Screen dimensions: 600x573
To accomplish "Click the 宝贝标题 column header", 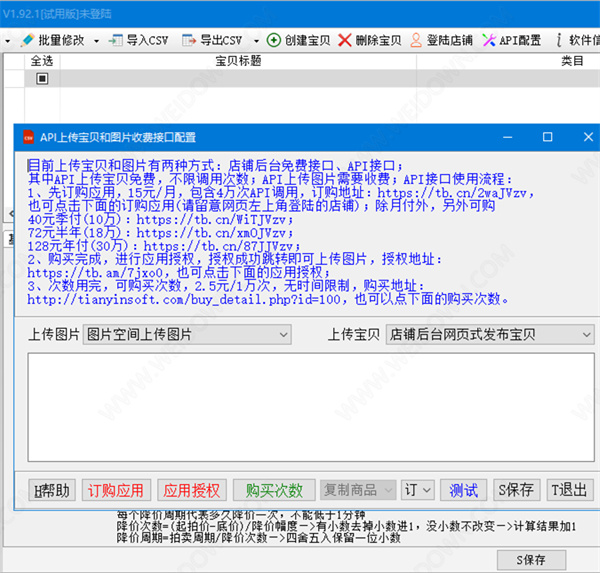I will (x=238, y=61).
